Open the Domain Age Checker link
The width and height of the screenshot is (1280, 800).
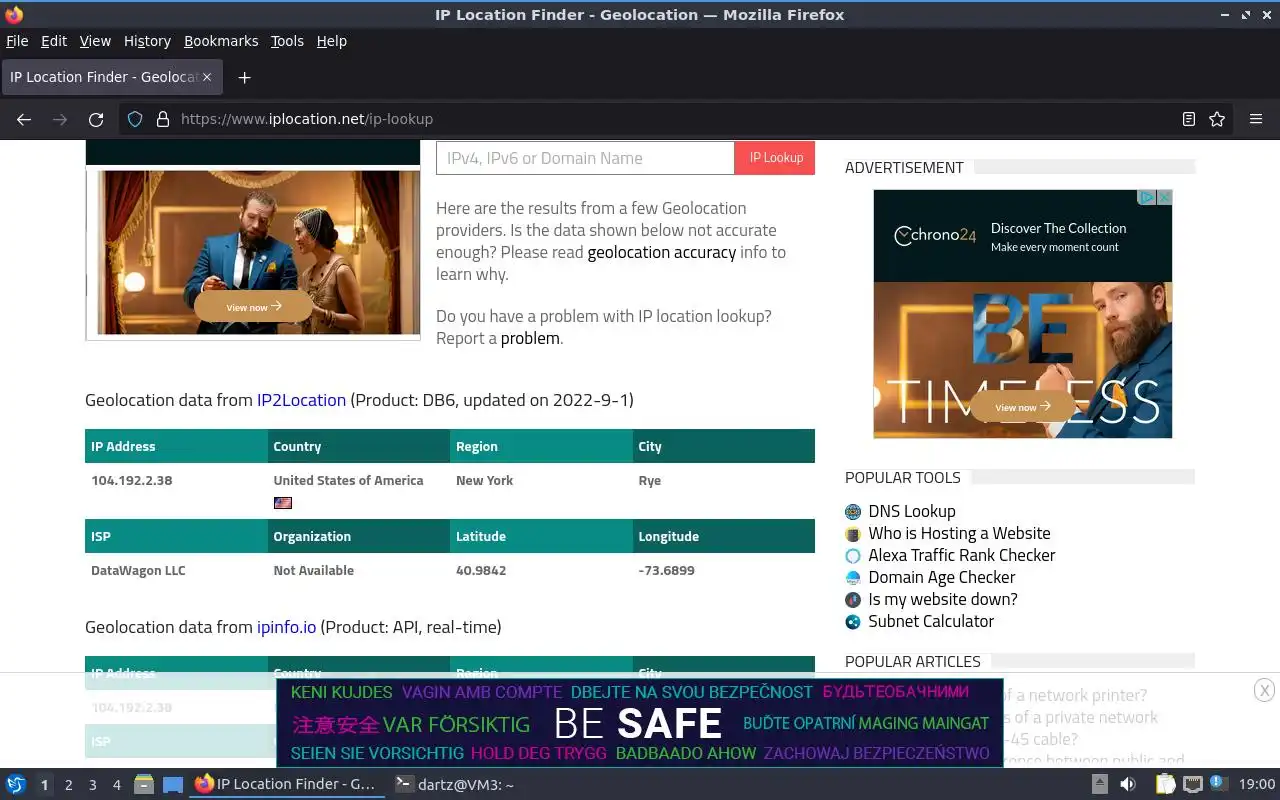942,577
